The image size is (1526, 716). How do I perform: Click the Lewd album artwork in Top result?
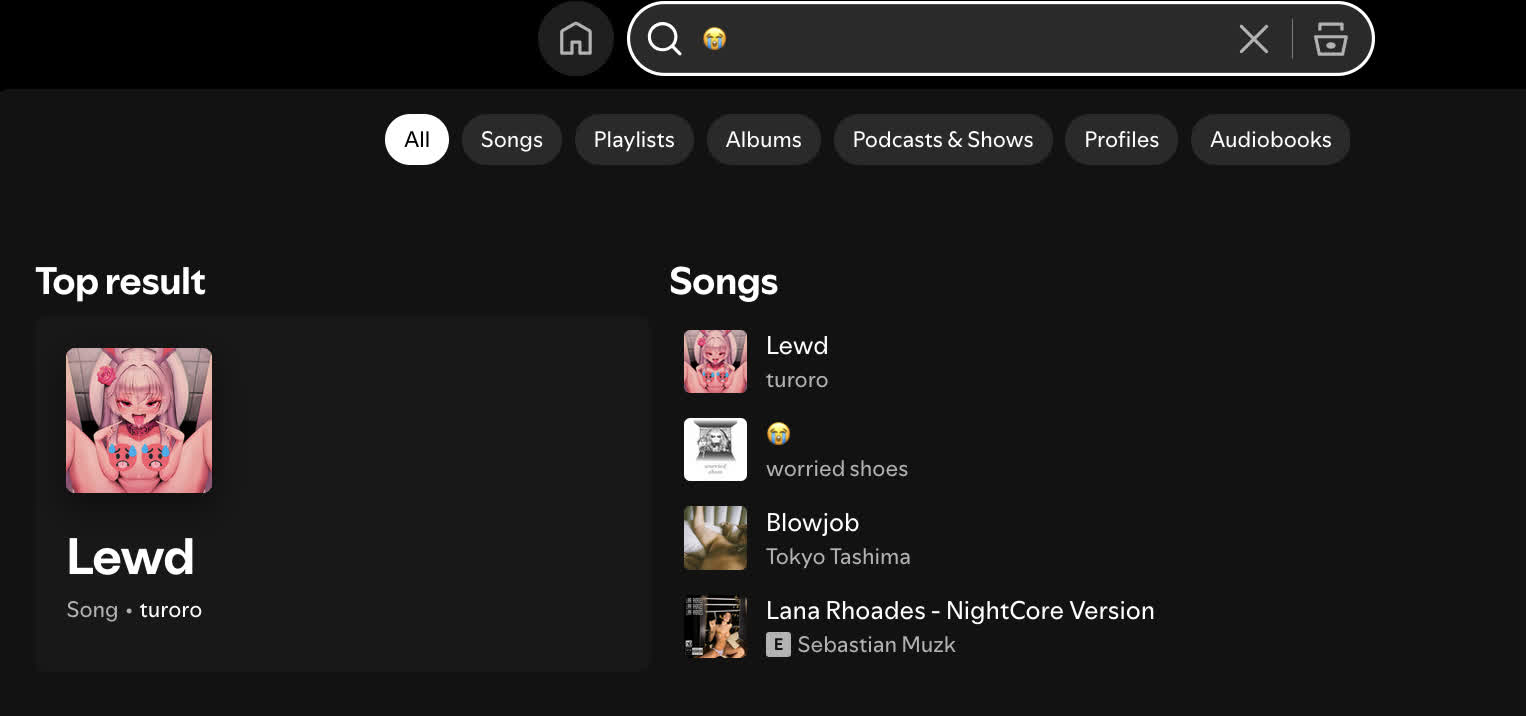pyautogui.click(x=138, y=420)
